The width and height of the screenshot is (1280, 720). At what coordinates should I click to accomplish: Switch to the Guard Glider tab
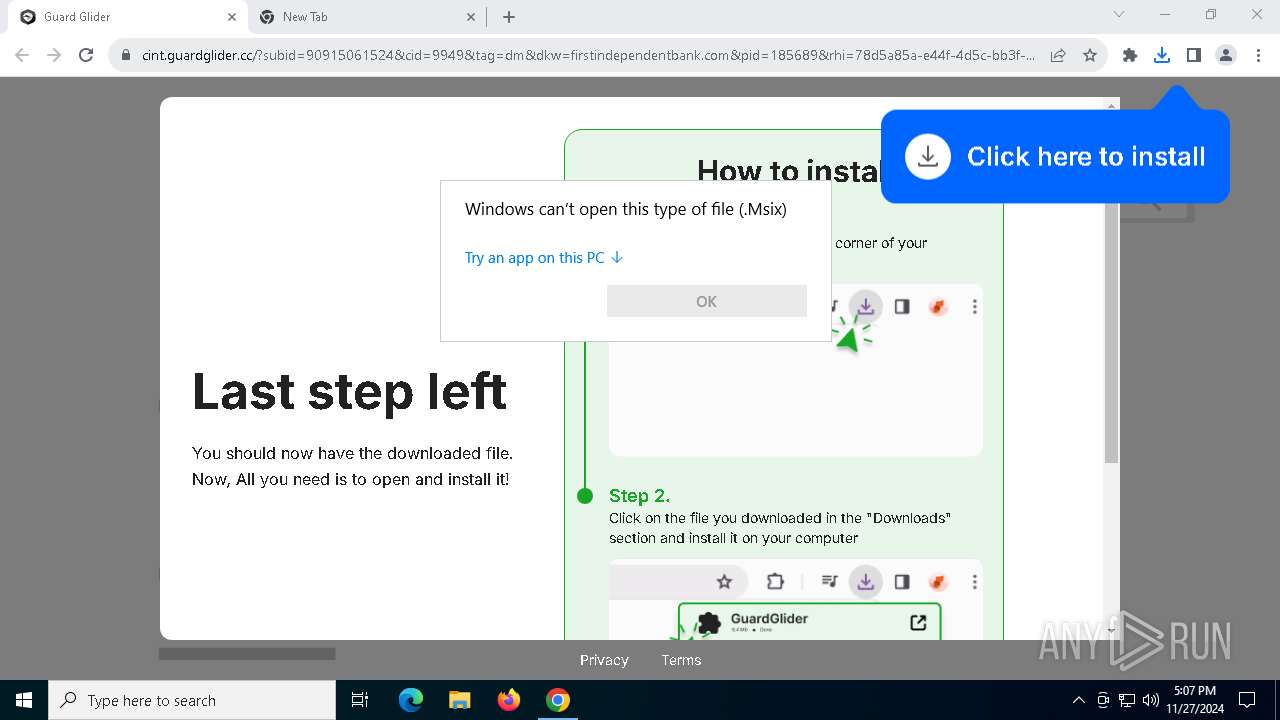pos(128,17)
